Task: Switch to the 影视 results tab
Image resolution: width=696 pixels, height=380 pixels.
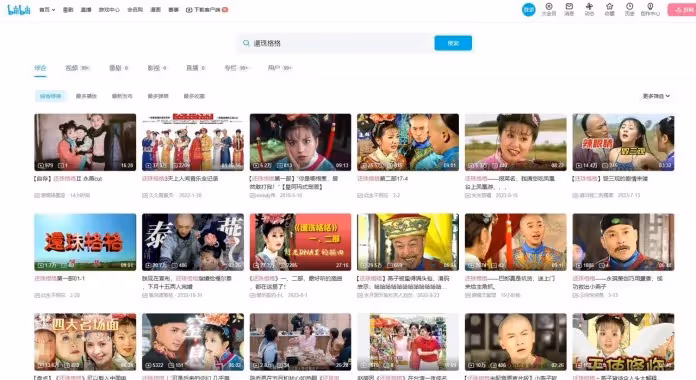Action: 157,68
